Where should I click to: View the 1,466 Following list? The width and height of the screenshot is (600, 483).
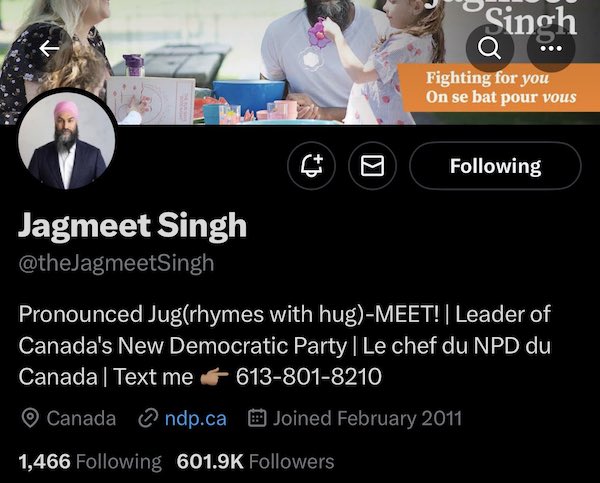(90, 462)
